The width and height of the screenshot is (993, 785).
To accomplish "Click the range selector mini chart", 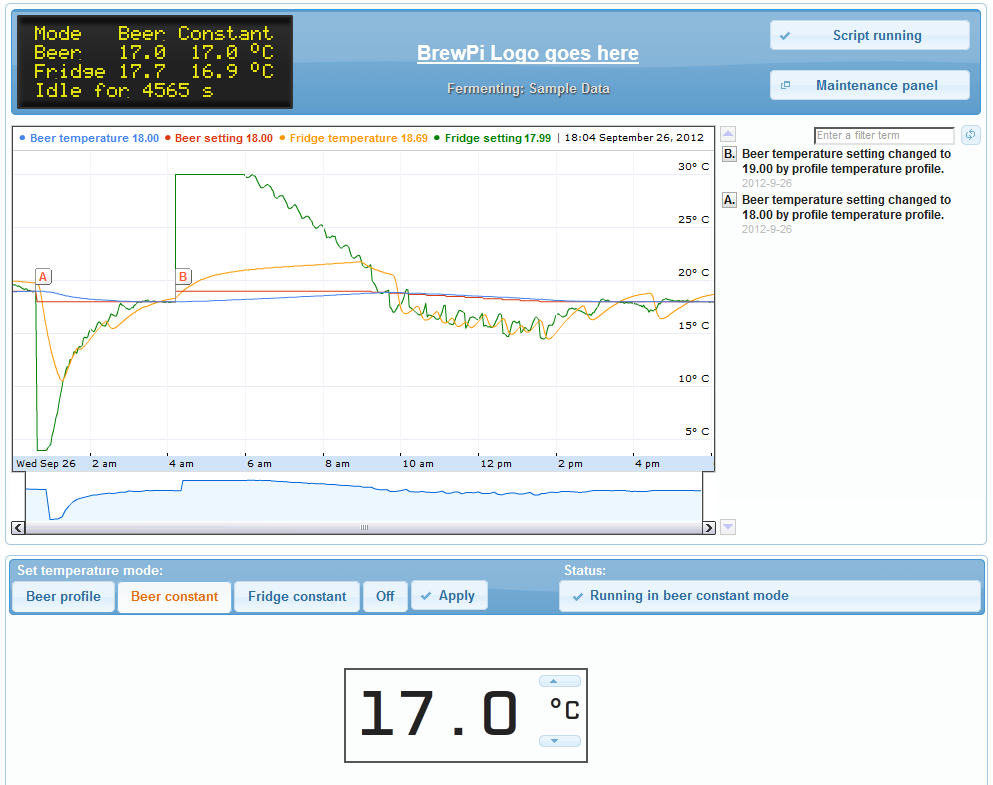I will pyautogui.click(x=364, y=497).
